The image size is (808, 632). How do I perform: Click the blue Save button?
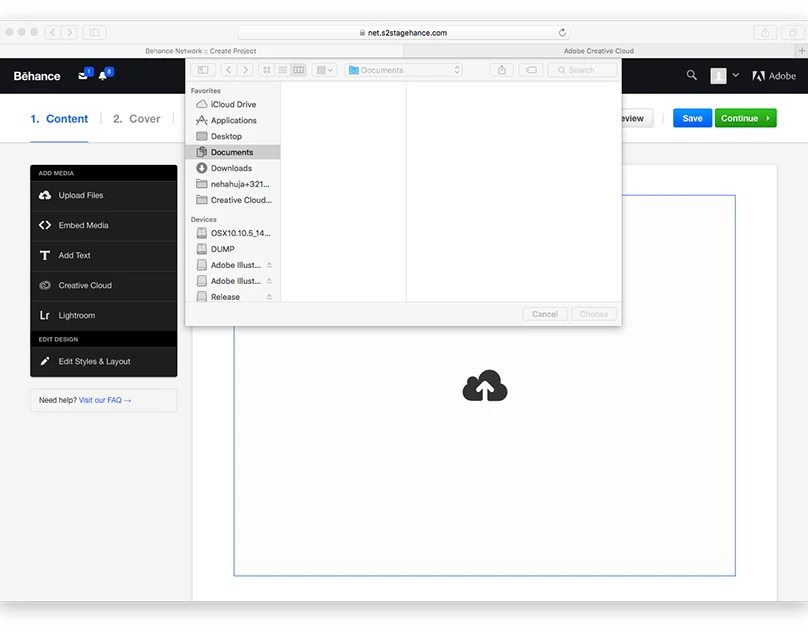click(x=692, y=118)
